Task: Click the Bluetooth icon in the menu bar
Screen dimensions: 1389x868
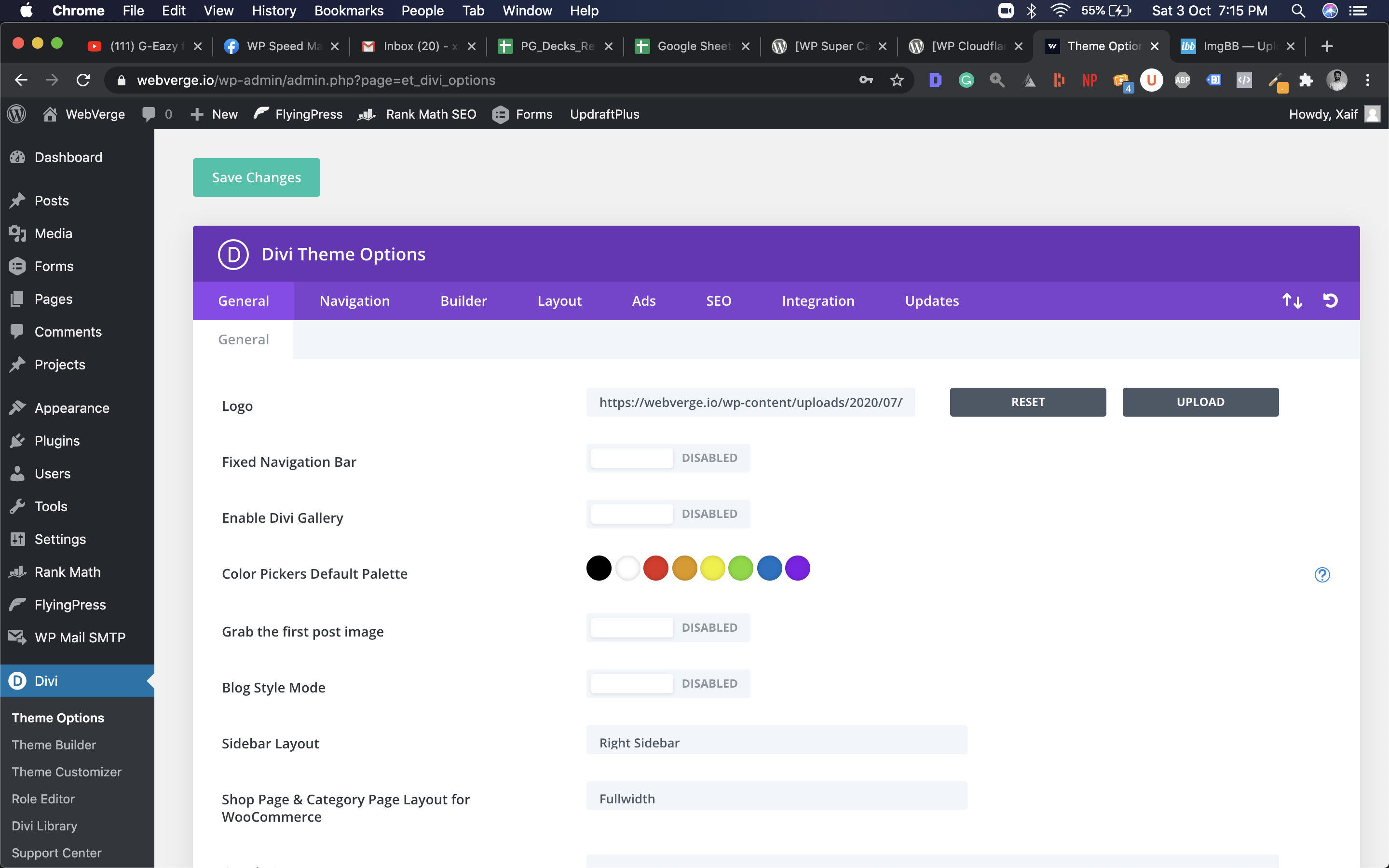Action: pyautogui.click(x=1031, y=11)
